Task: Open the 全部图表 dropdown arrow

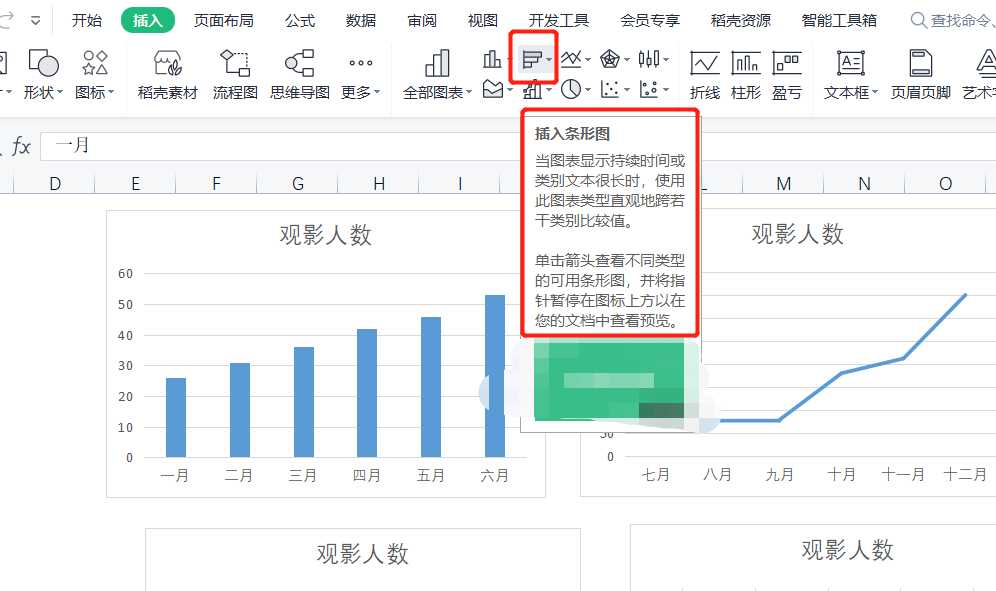Action: pyautogui.click(x=469, y=92)
